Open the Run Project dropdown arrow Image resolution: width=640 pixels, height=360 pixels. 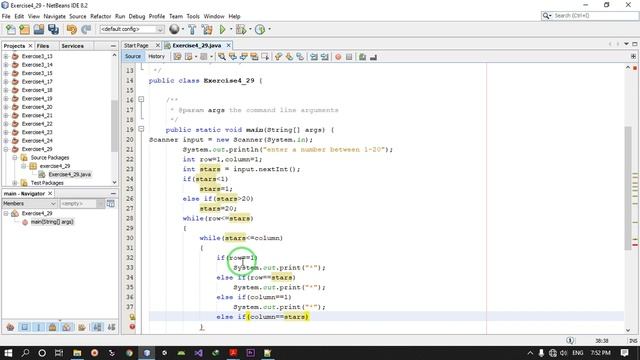(x=231, y=29)
